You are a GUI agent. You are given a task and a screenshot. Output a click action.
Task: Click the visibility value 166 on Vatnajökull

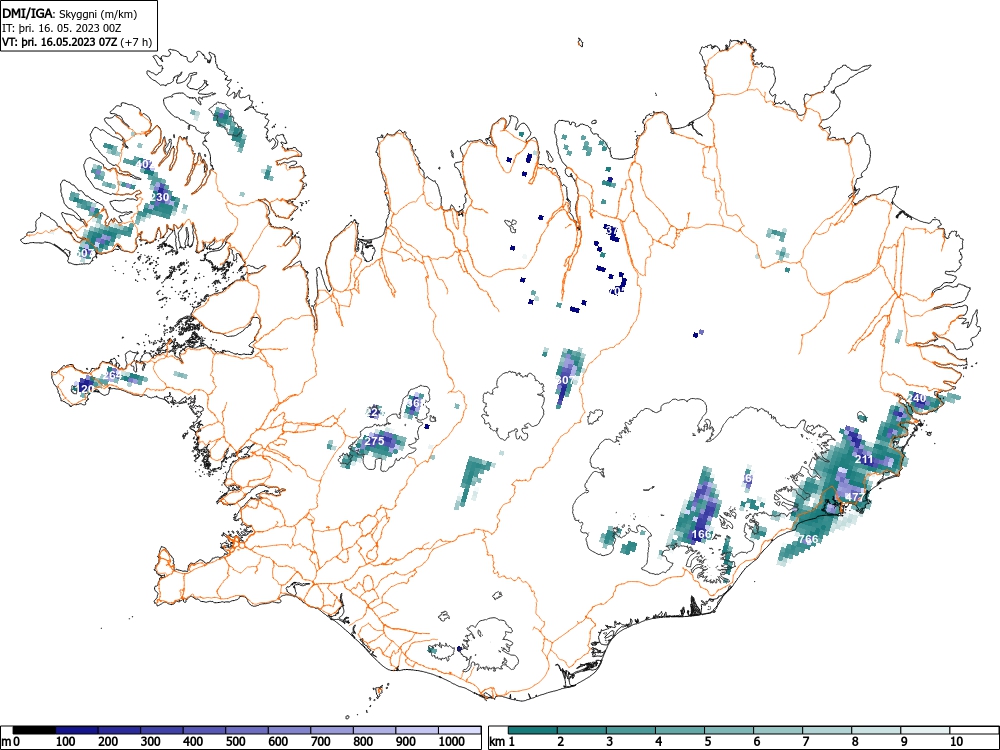pyautogui.click(x=701, y=534)
